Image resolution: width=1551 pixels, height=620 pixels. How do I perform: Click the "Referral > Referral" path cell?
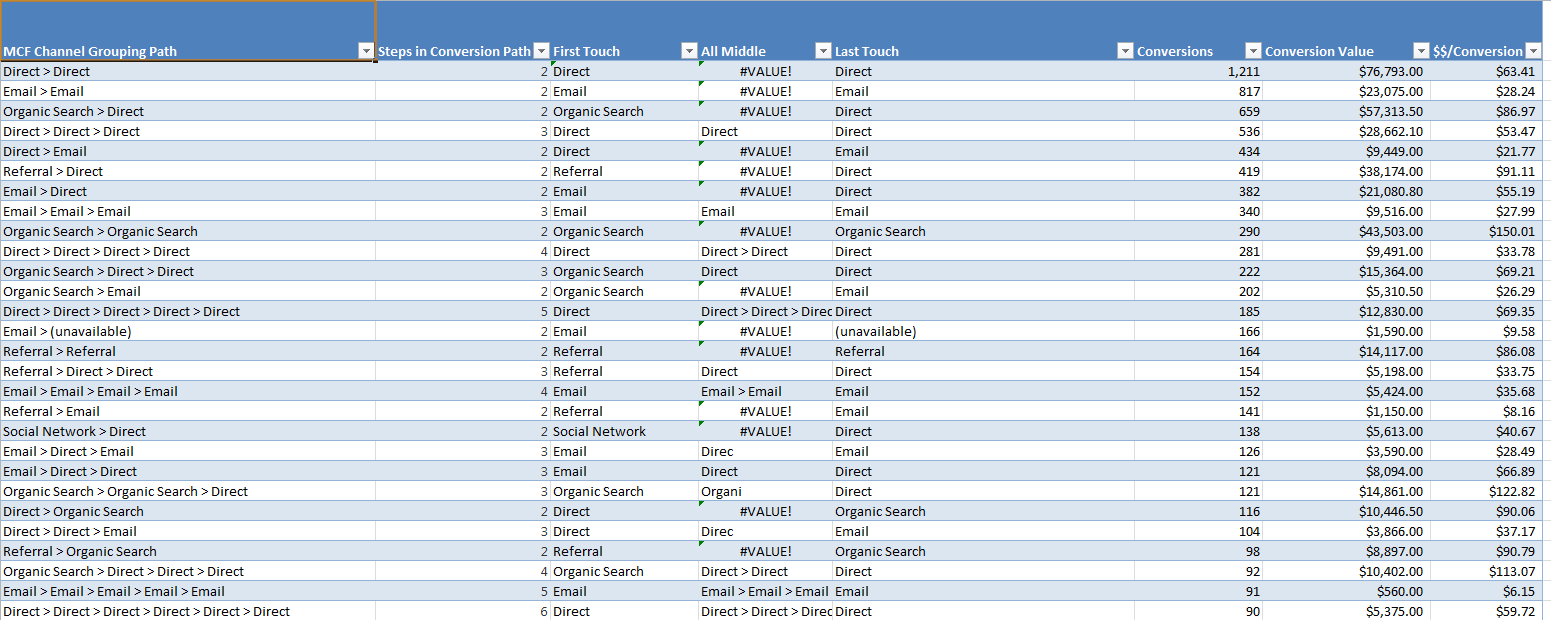point(188,351)
